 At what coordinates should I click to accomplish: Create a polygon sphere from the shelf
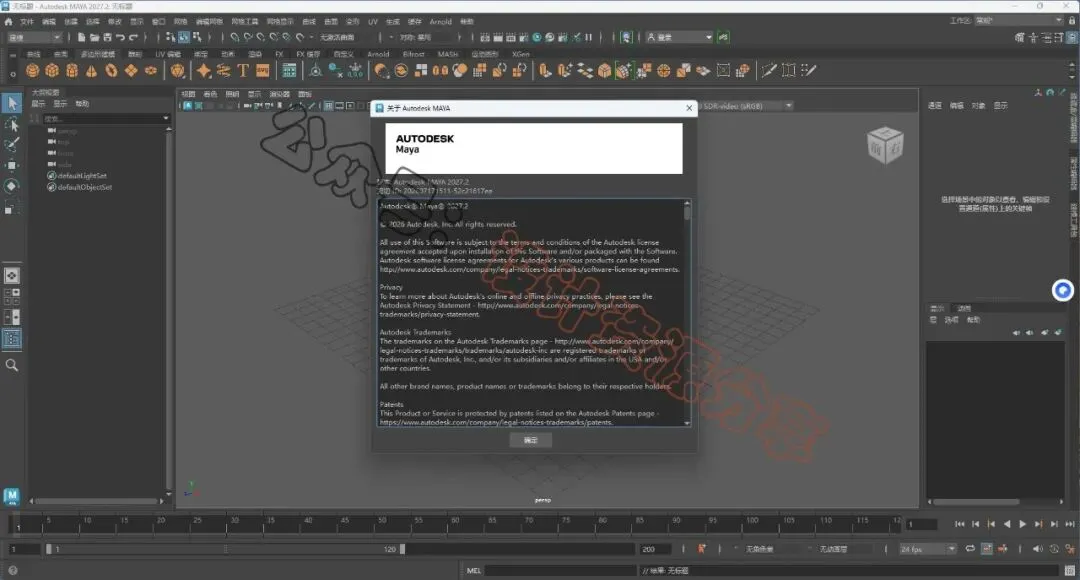[x=32, y=70]
